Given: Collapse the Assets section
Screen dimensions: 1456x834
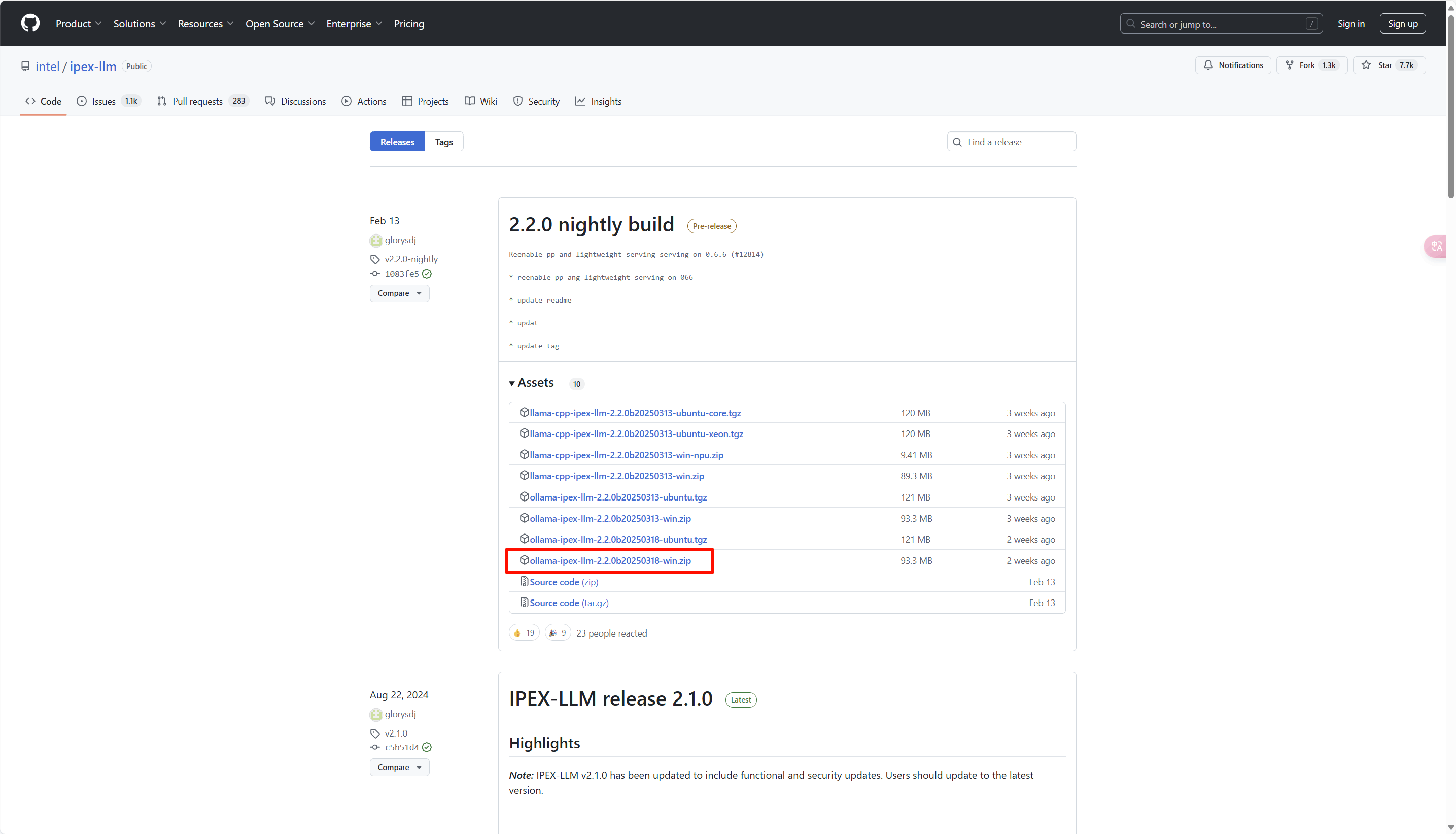Looking at the screenshot, I should click(531, 383).
